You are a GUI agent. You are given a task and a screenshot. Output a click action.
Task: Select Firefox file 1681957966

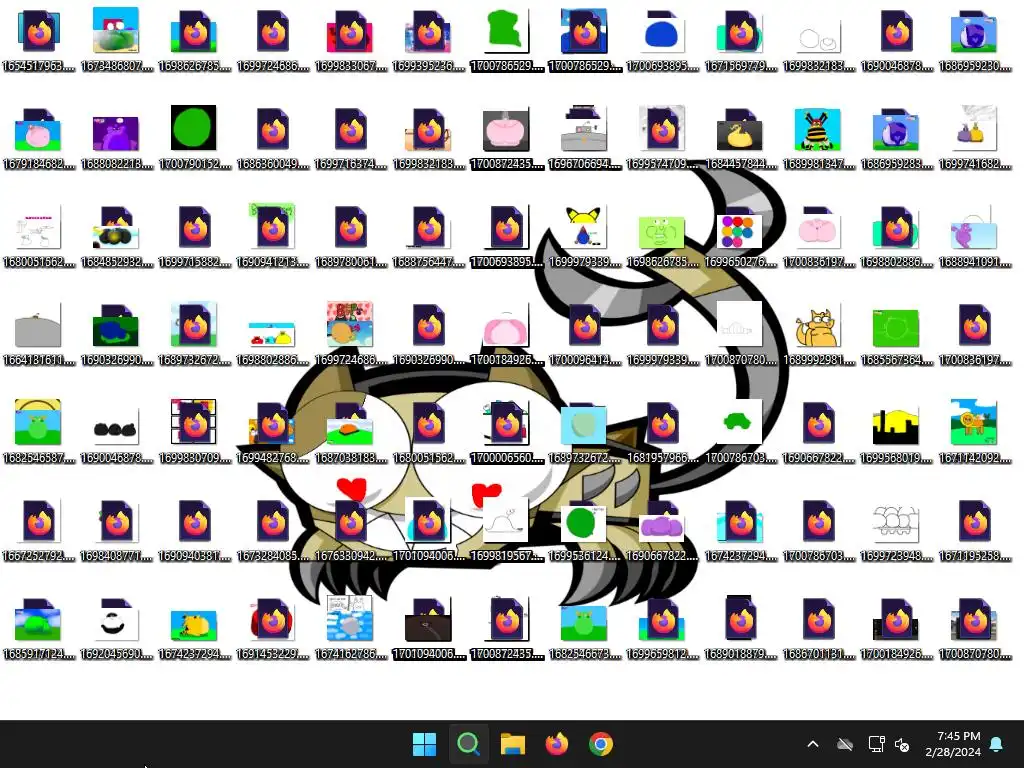coord(662,431)
